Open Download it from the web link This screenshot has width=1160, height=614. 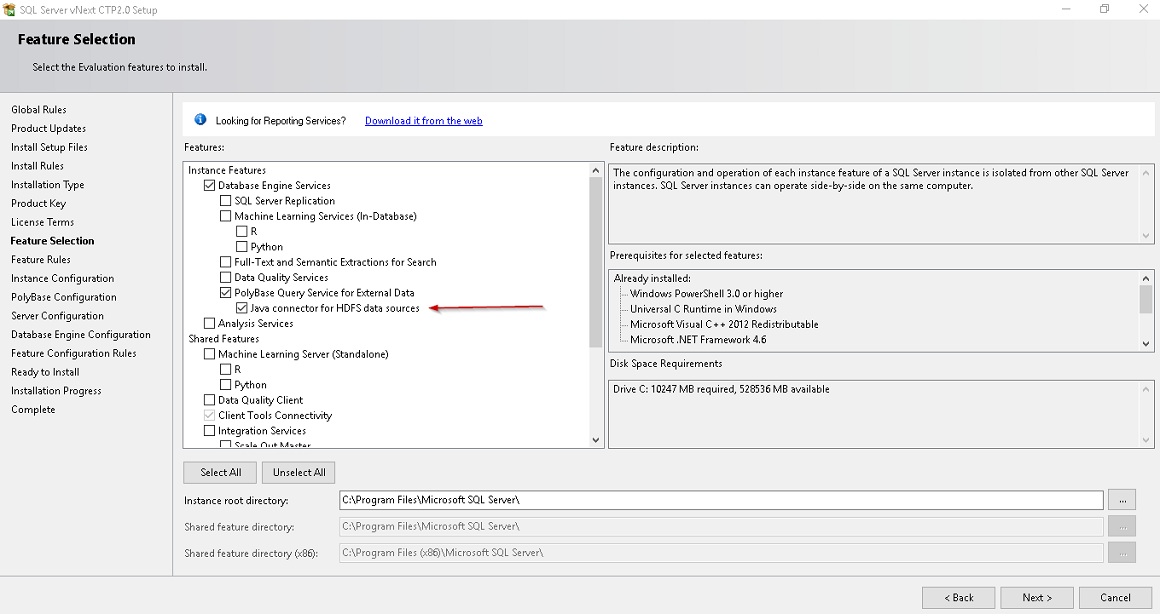(423, 121)
